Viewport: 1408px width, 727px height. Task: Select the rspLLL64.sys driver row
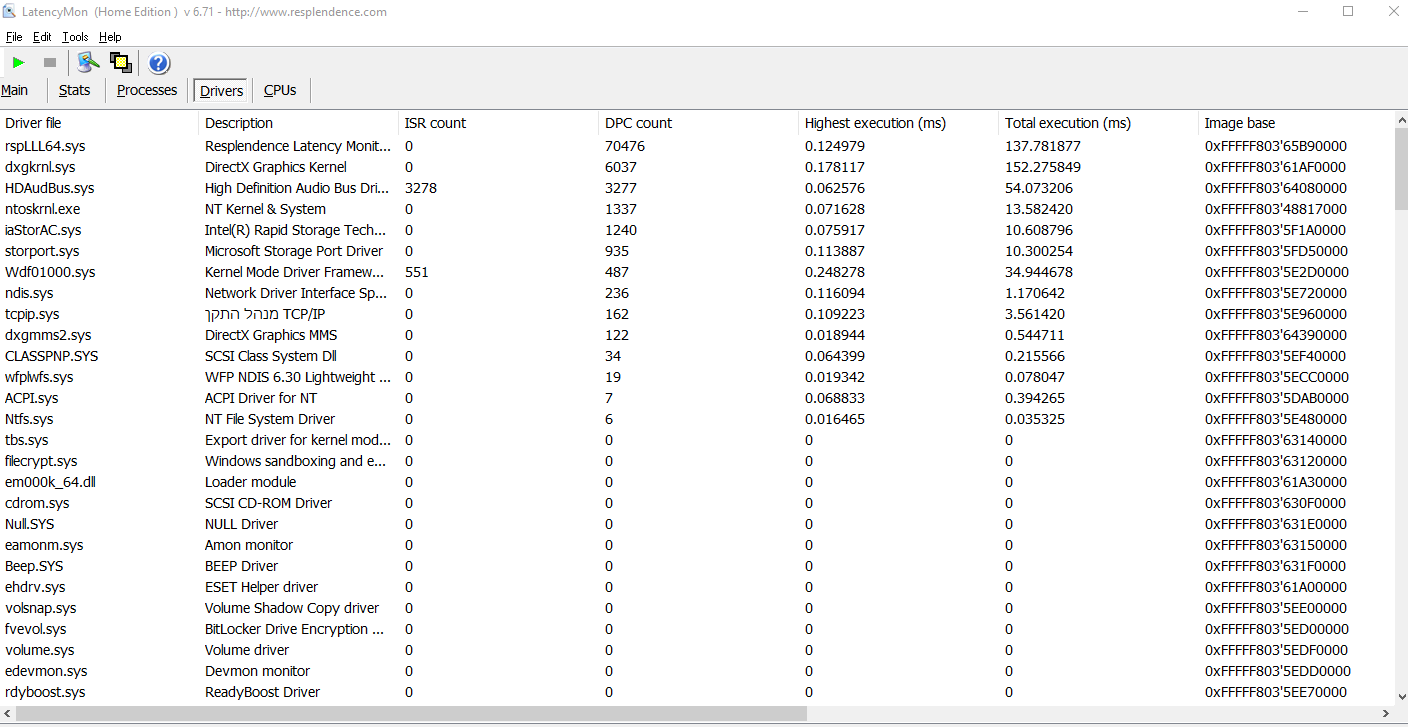coord(696,146)
